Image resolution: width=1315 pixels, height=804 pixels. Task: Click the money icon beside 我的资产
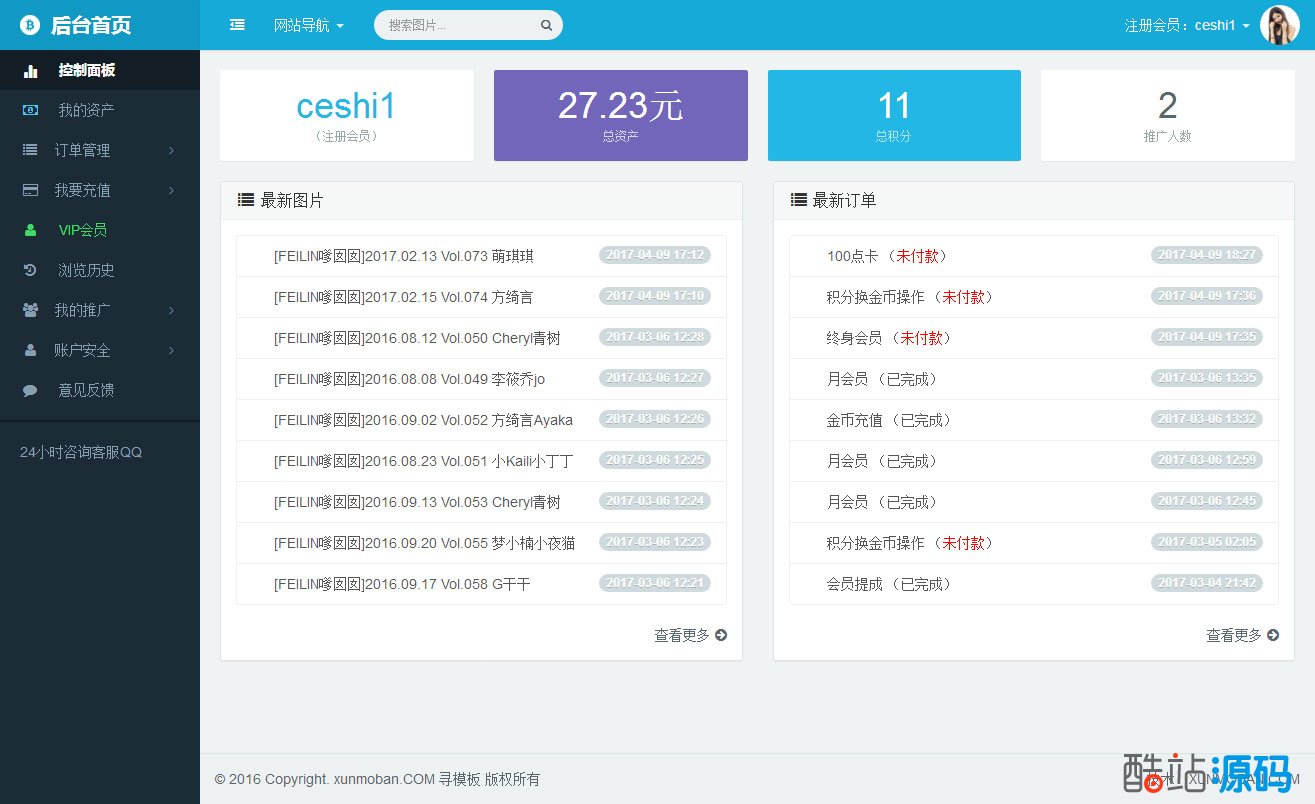pos(31,110)
